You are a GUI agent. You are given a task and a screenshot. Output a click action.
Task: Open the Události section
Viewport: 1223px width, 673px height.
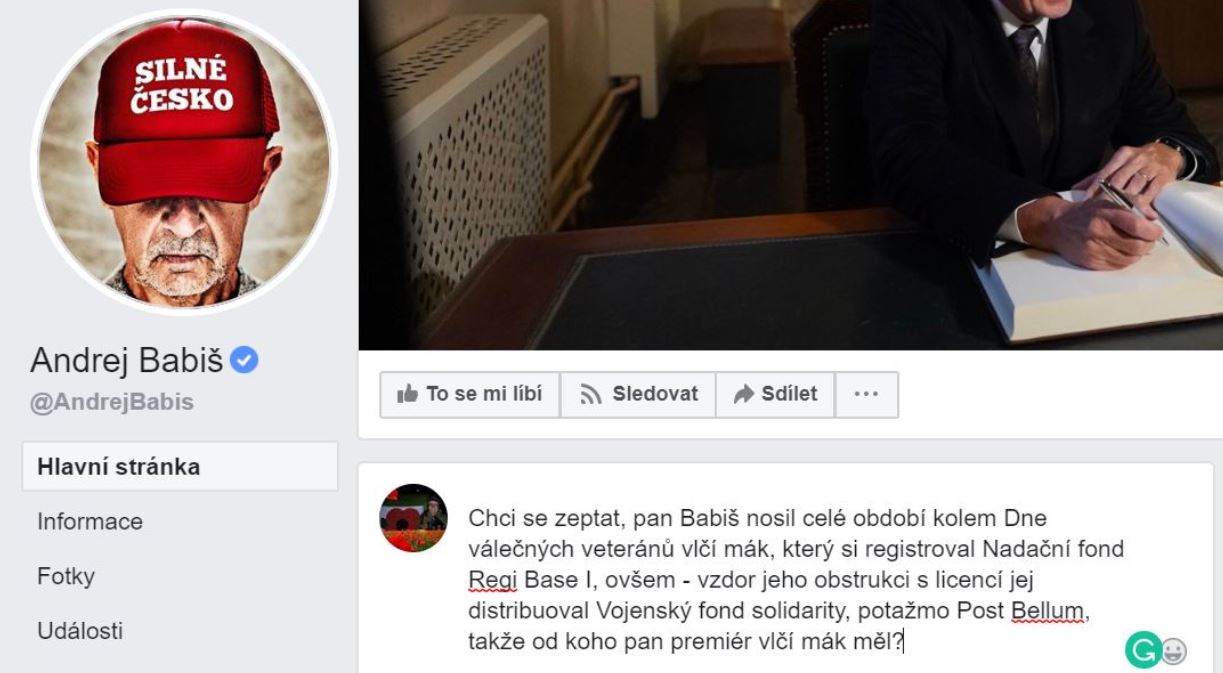point(80,631)
